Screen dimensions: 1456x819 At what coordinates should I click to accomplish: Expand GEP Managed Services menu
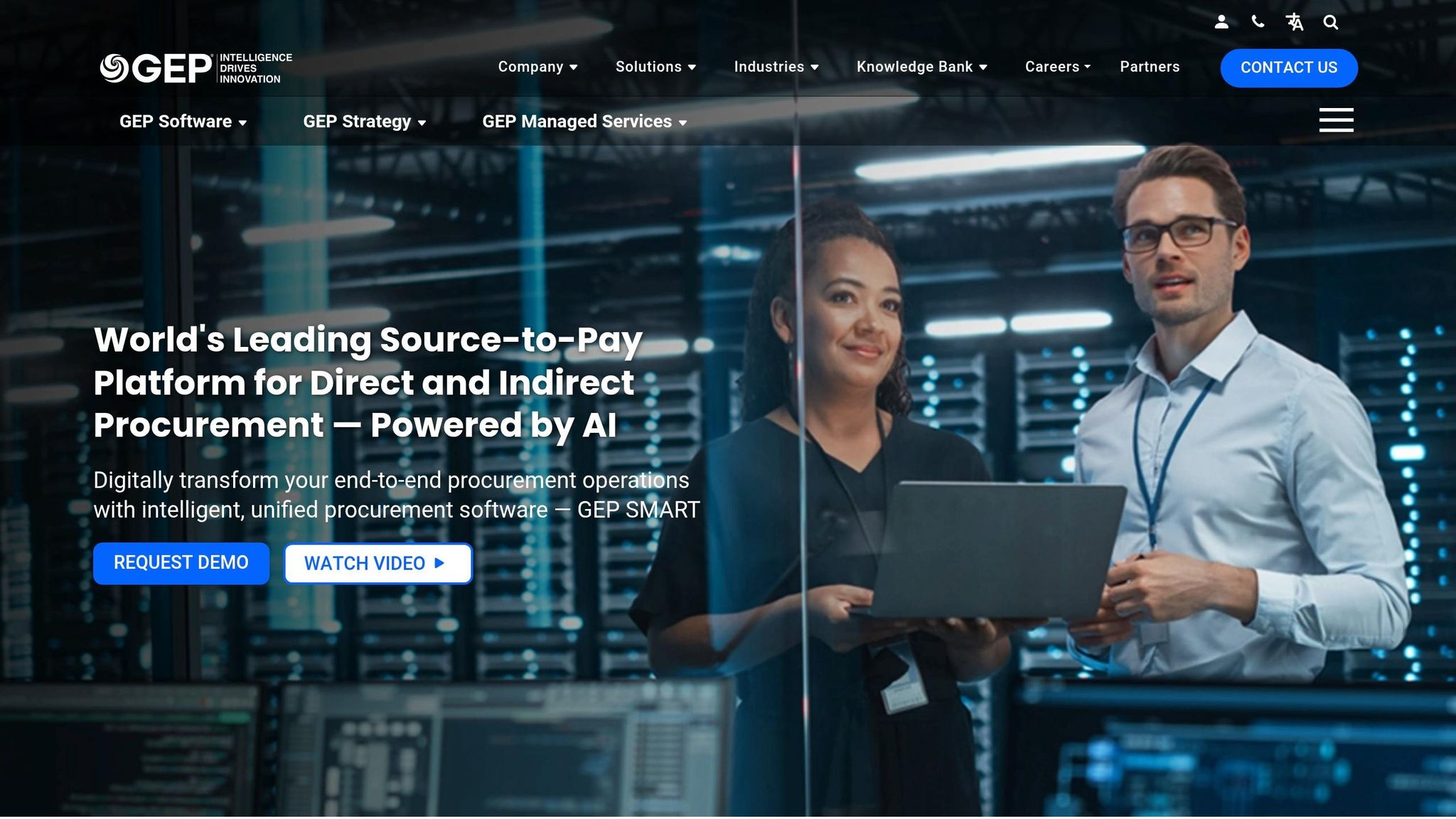[584, 122]
